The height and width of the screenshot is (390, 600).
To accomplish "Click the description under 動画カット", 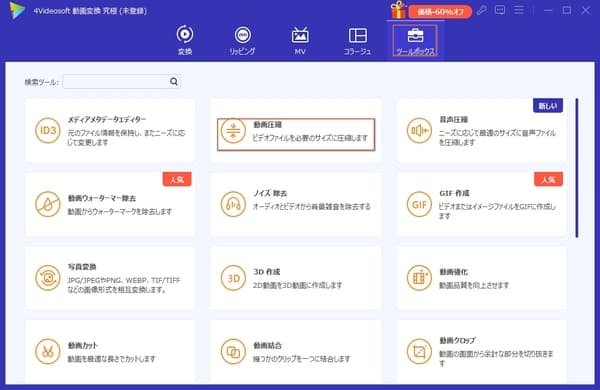I will (x=111, y=359).
